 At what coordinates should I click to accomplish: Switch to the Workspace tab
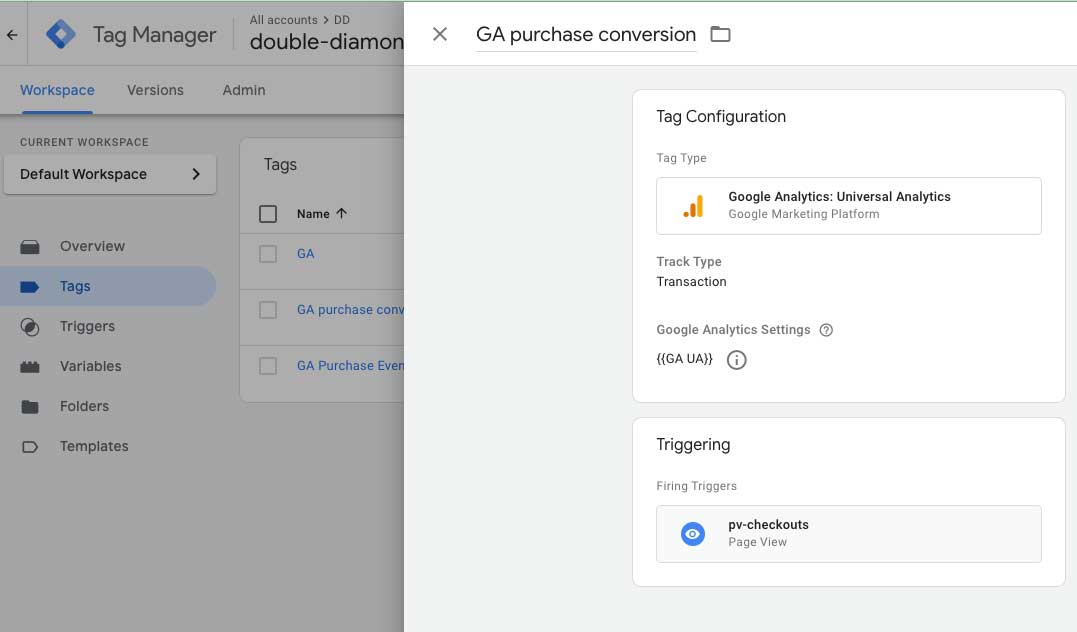tap(57, 90)
